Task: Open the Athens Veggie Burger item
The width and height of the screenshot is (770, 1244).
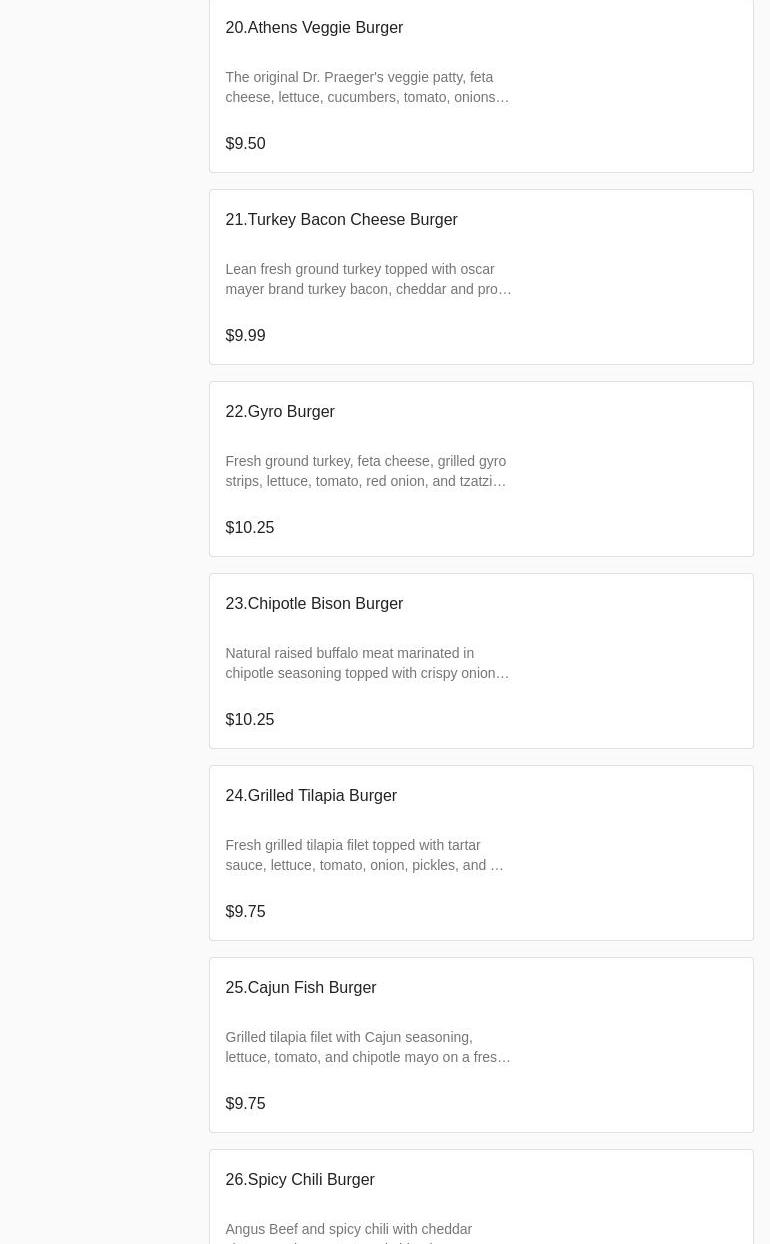Action: pos(314,28)
